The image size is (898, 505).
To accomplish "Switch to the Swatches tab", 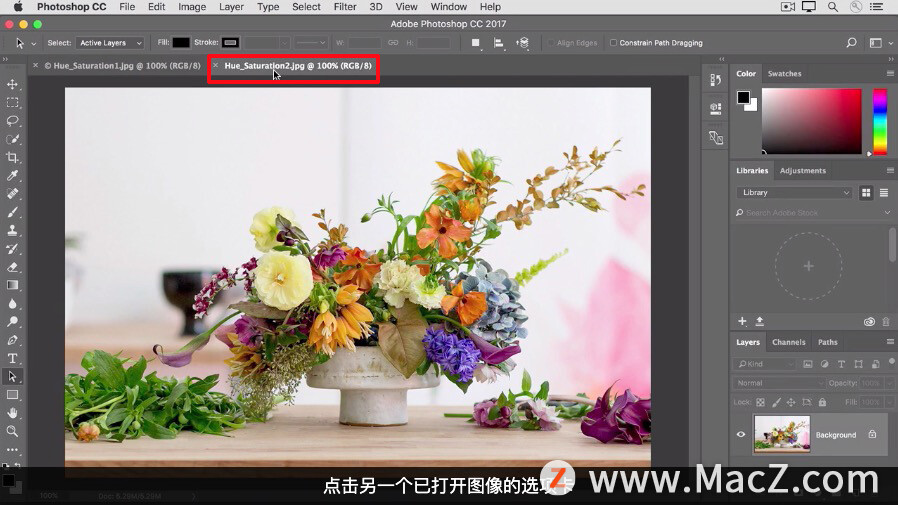I will point(785,74).
